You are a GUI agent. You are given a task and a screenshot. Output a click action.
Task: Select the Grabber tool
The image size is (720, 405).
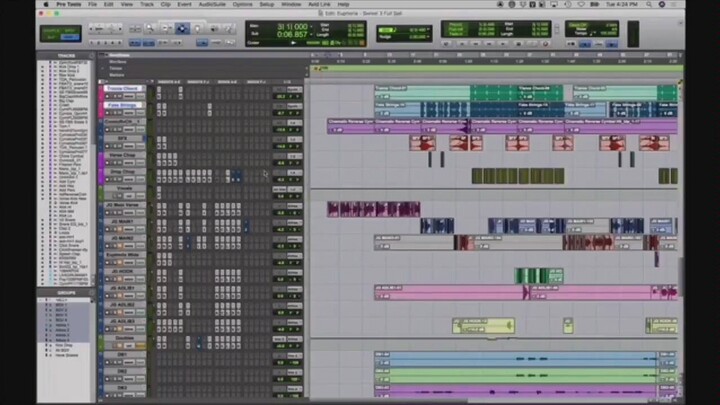coord(197,28)
